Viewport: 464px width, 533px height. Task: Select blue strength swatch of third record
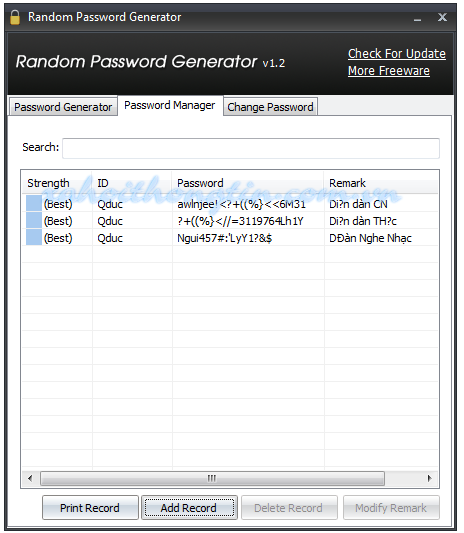point(34,238)
